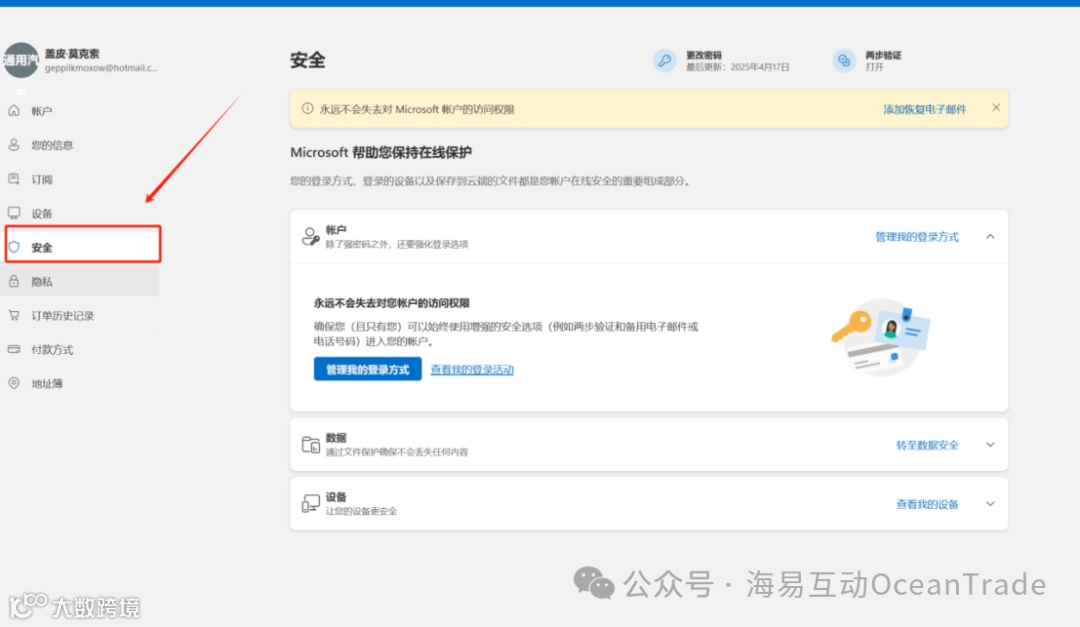
Task: Open the 查看我的登录活动 link
Action: click(472, 369)
